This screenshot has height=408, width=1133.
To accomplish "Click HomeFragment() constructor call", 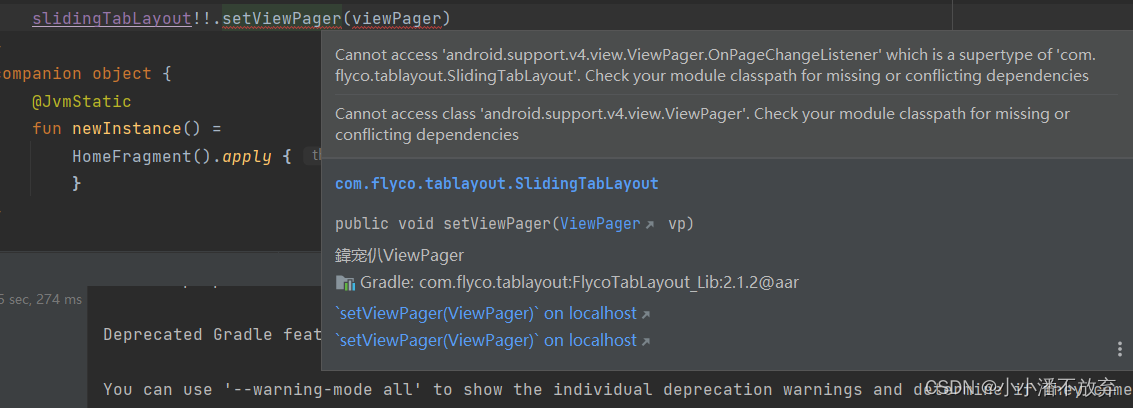I will (141, 157).
